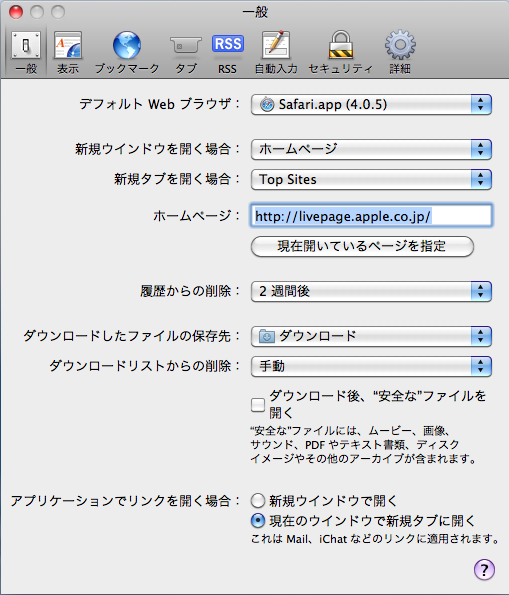Open the 履歴からの削除 2 週間後 dropdown
Image resolution: width=509 pixels, height=595 pixels.
coord(371,291)
